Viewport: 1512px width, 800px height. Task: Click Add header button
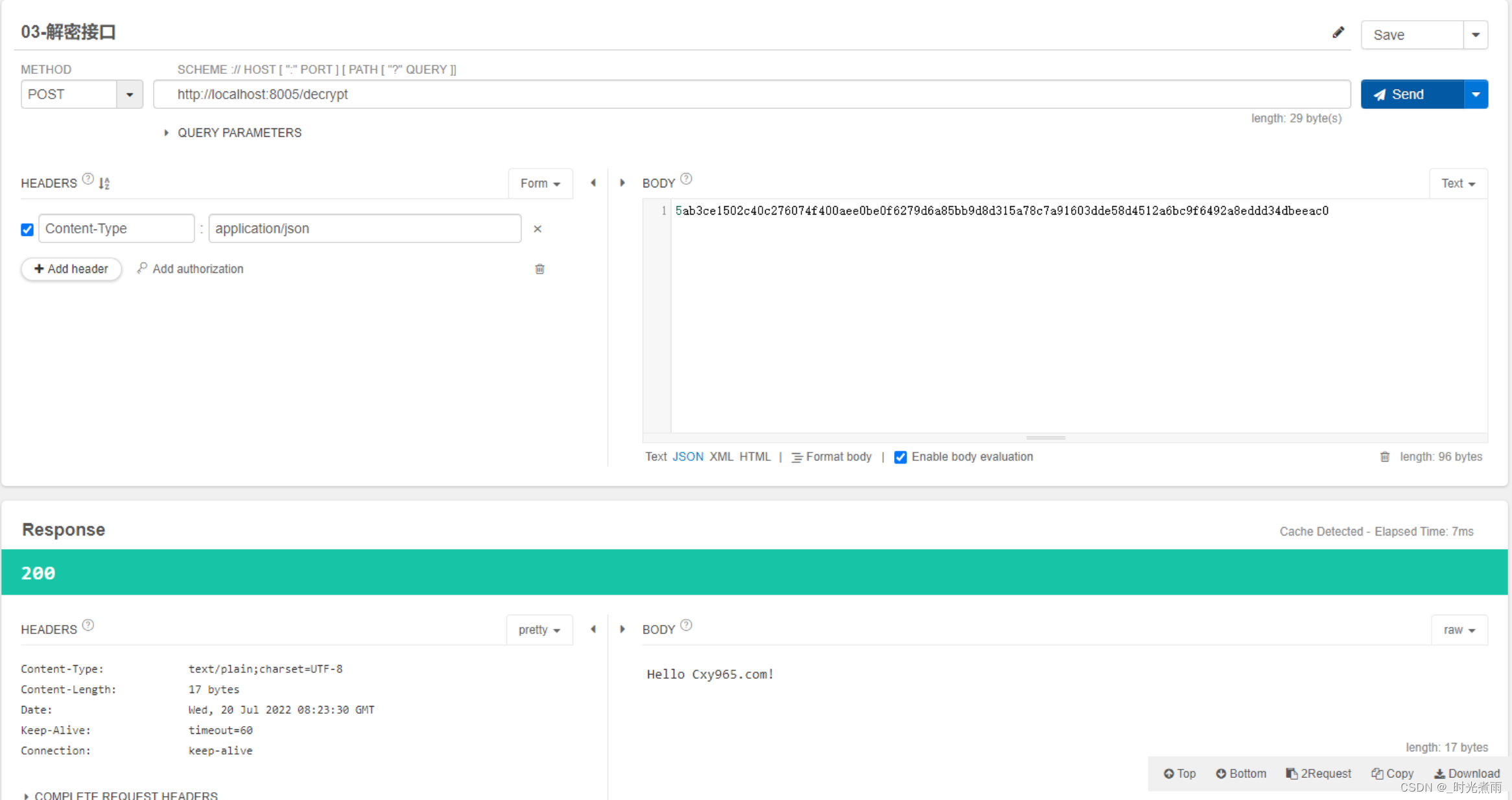pos(70,268)
